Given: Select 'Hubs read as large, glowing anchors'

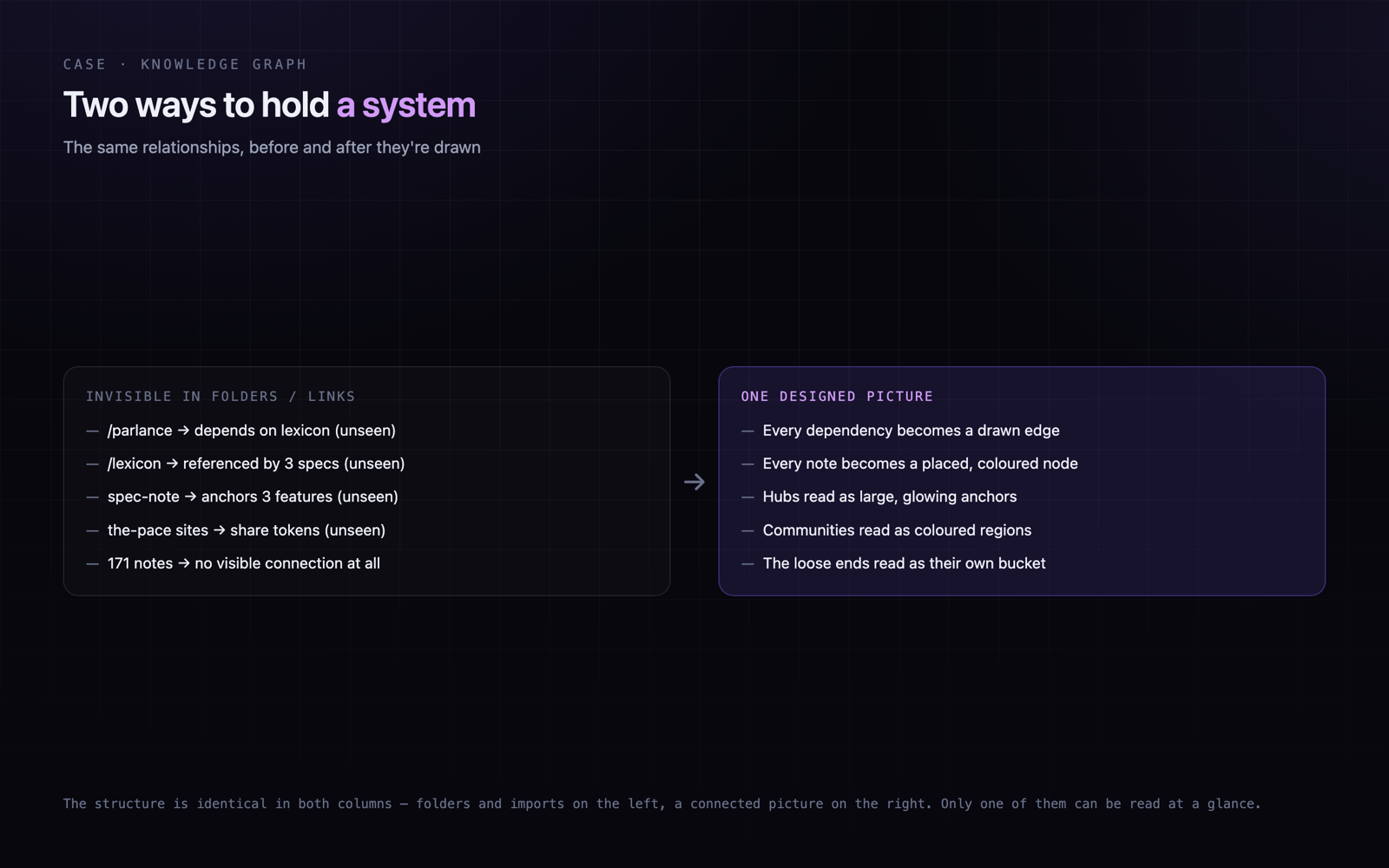Looking at the screenshot, I should [x=890, y=496].
